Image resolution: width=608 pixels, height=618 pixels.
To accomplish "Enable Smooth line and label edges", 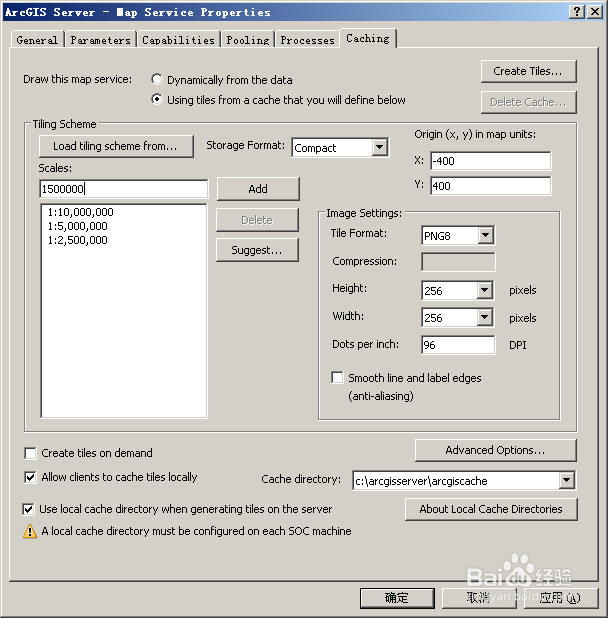I will (337, 378).
